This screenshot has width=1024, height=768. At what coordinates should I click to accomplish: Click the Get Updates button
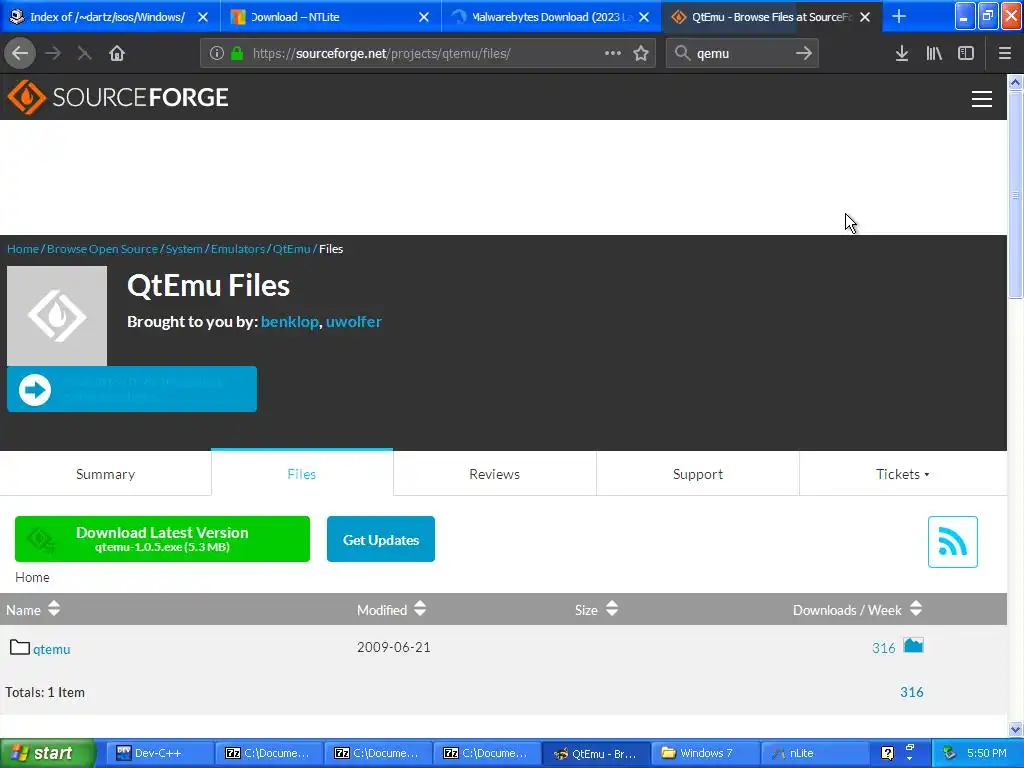tap(381, 539)
